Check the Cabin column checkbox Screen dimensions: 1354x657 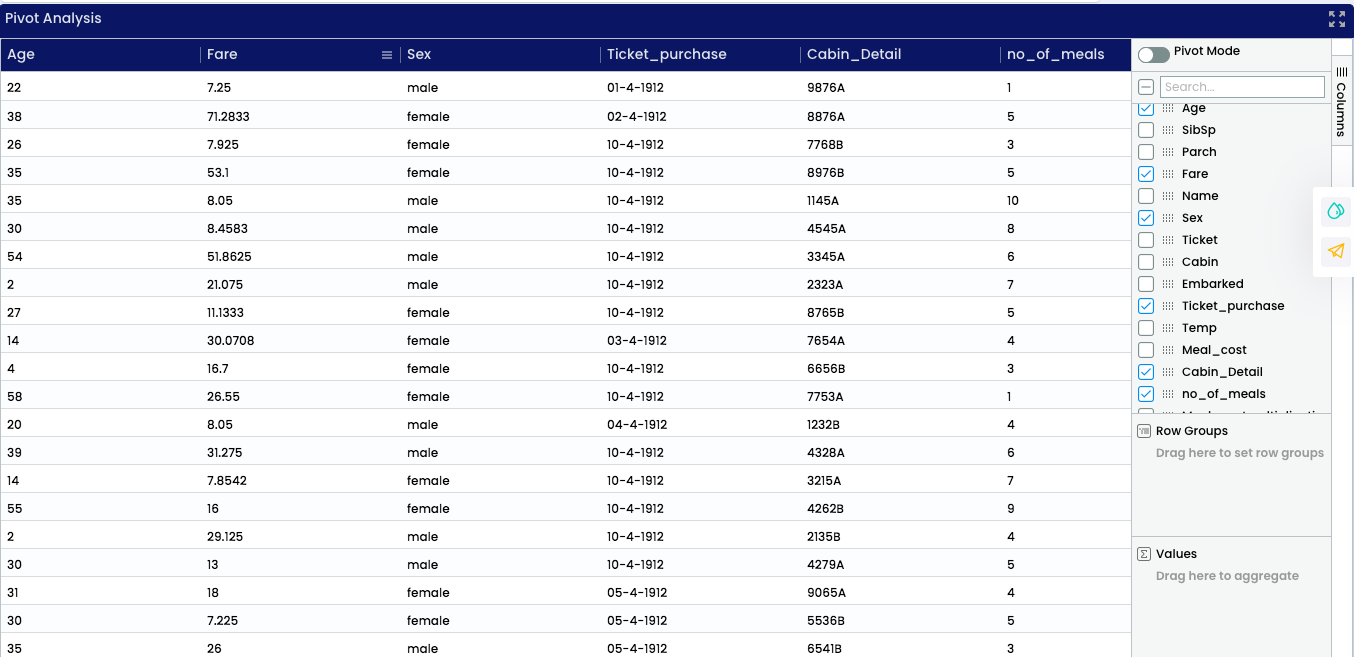1146,262
